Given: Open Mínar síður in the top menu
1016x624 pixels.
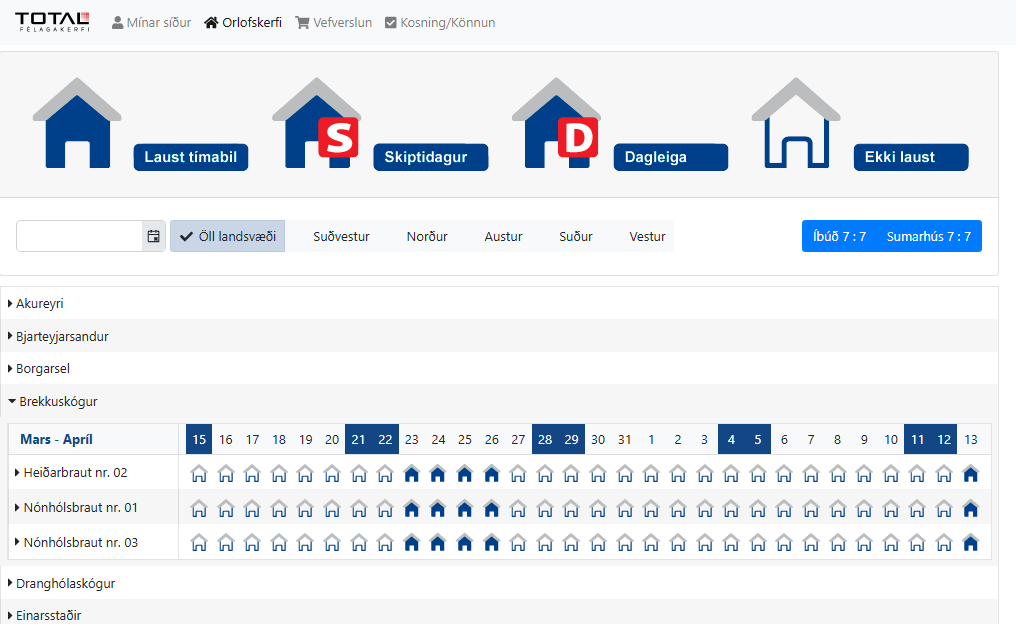Looking at the screenshot, I should point(151,22).
